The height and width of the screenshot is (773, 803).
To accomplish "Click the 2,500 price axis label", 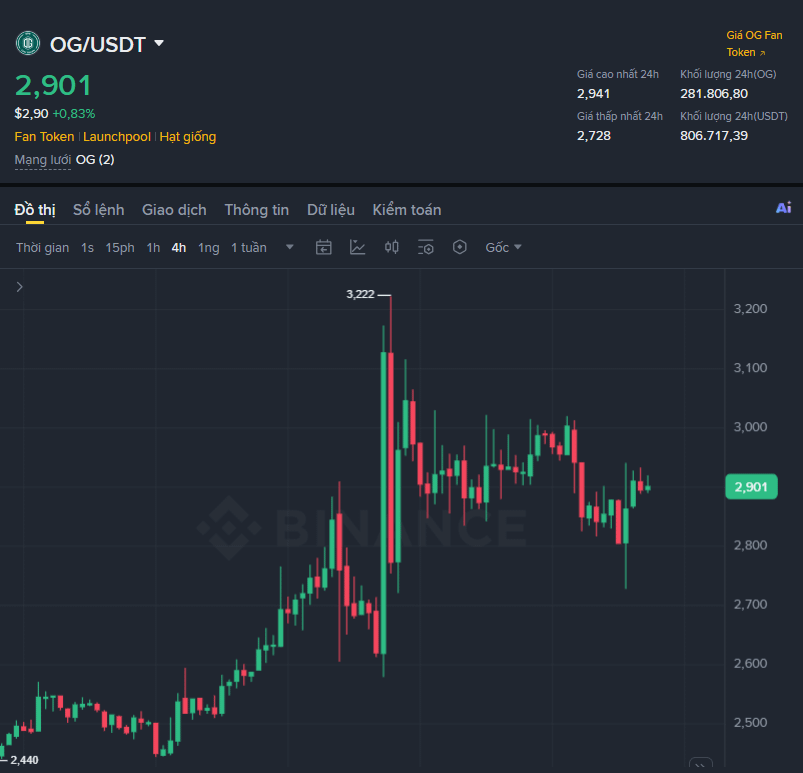I will click(x=750, y=723).
